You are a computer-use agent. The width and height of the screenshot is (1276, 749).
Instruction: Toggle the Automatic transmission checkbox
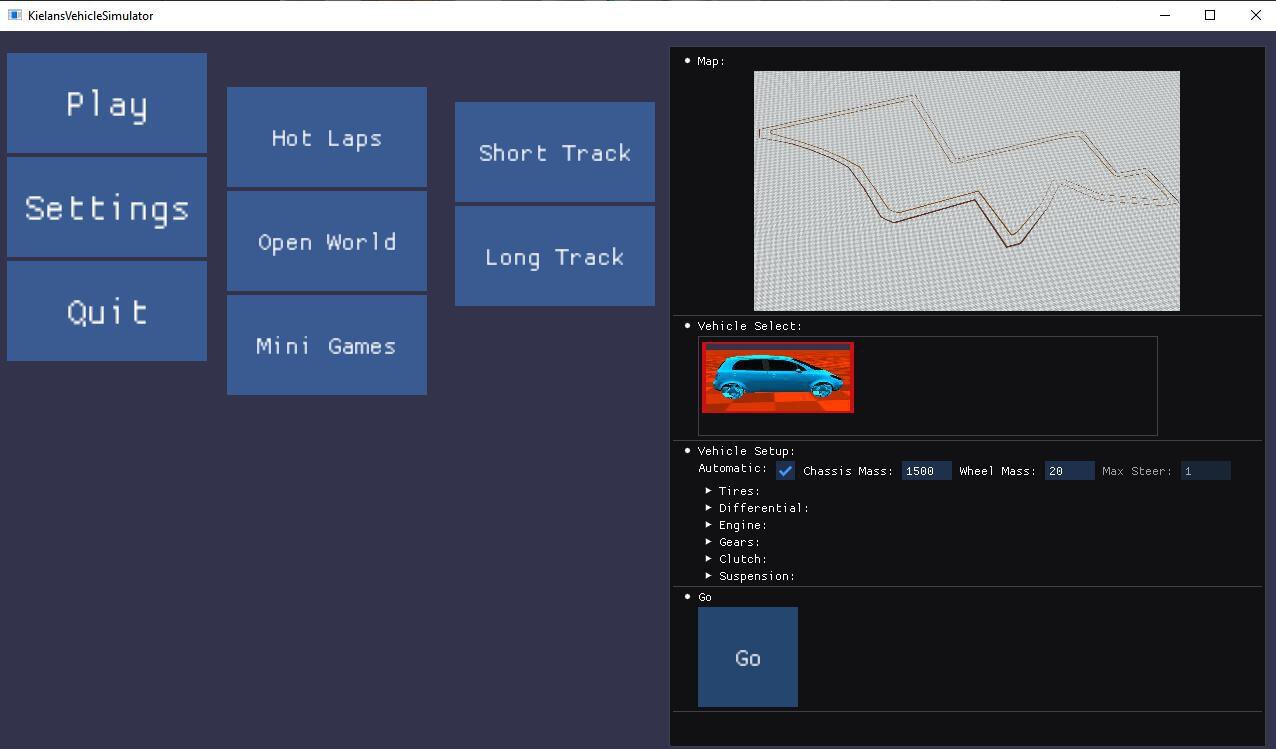click(x=785, y=471)
